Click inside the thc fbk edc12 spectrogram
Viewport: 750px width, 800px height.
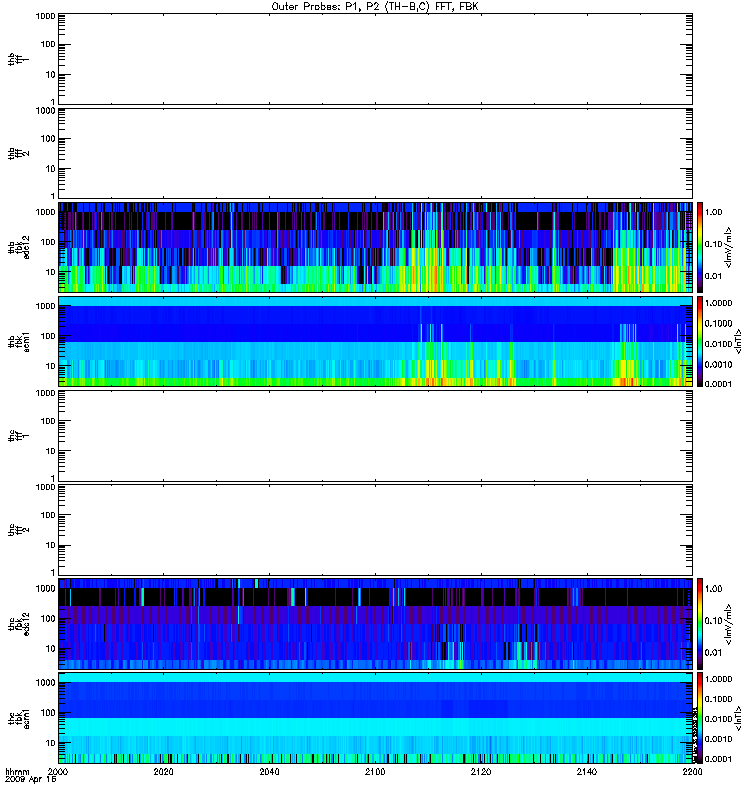375,623
